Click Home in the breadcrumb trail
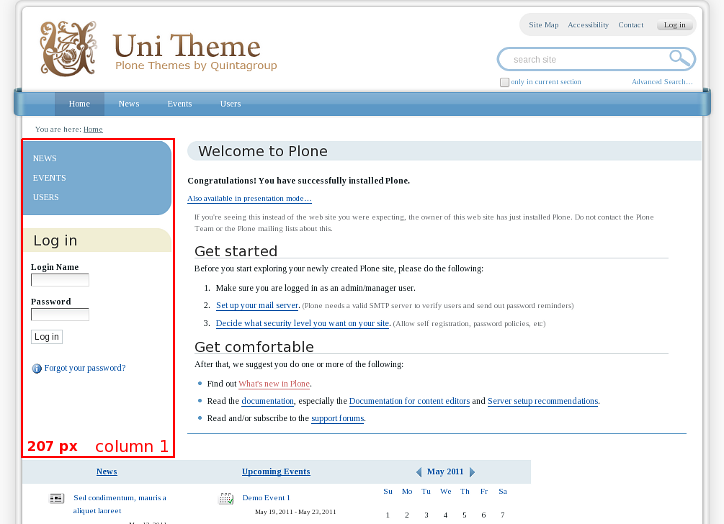 pyautogui.click(x=93, y=129)
